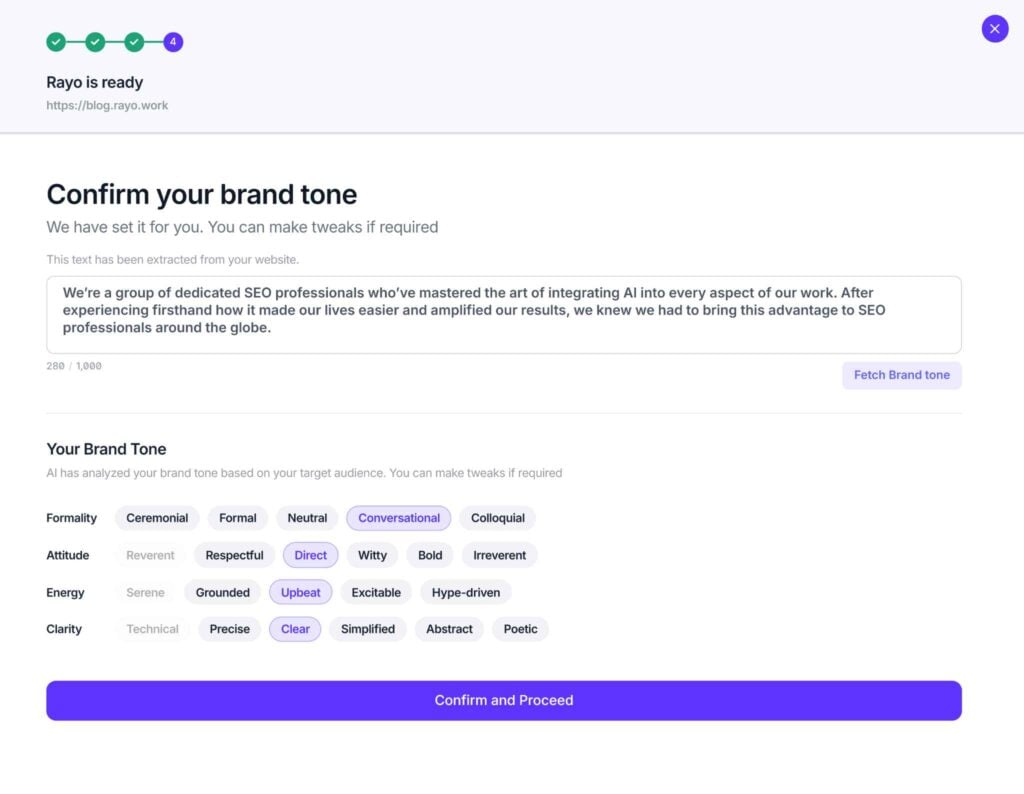
Task: Click the first completed step checkmark
Action: pyautogui.click(x=56, y=42)
